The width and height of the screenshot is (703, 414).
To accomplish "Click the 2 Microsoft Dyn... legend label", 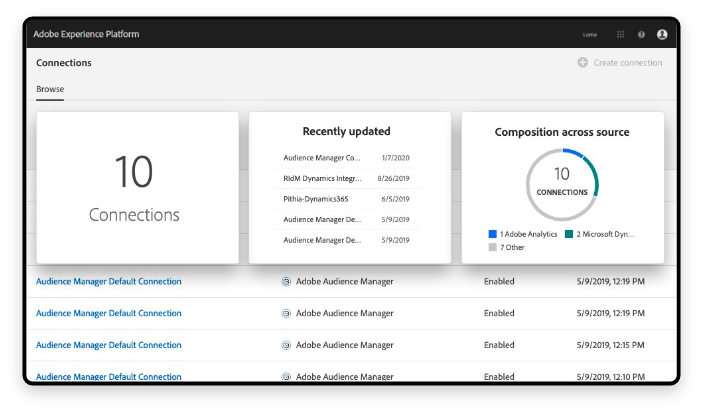I will pos(605,234).
